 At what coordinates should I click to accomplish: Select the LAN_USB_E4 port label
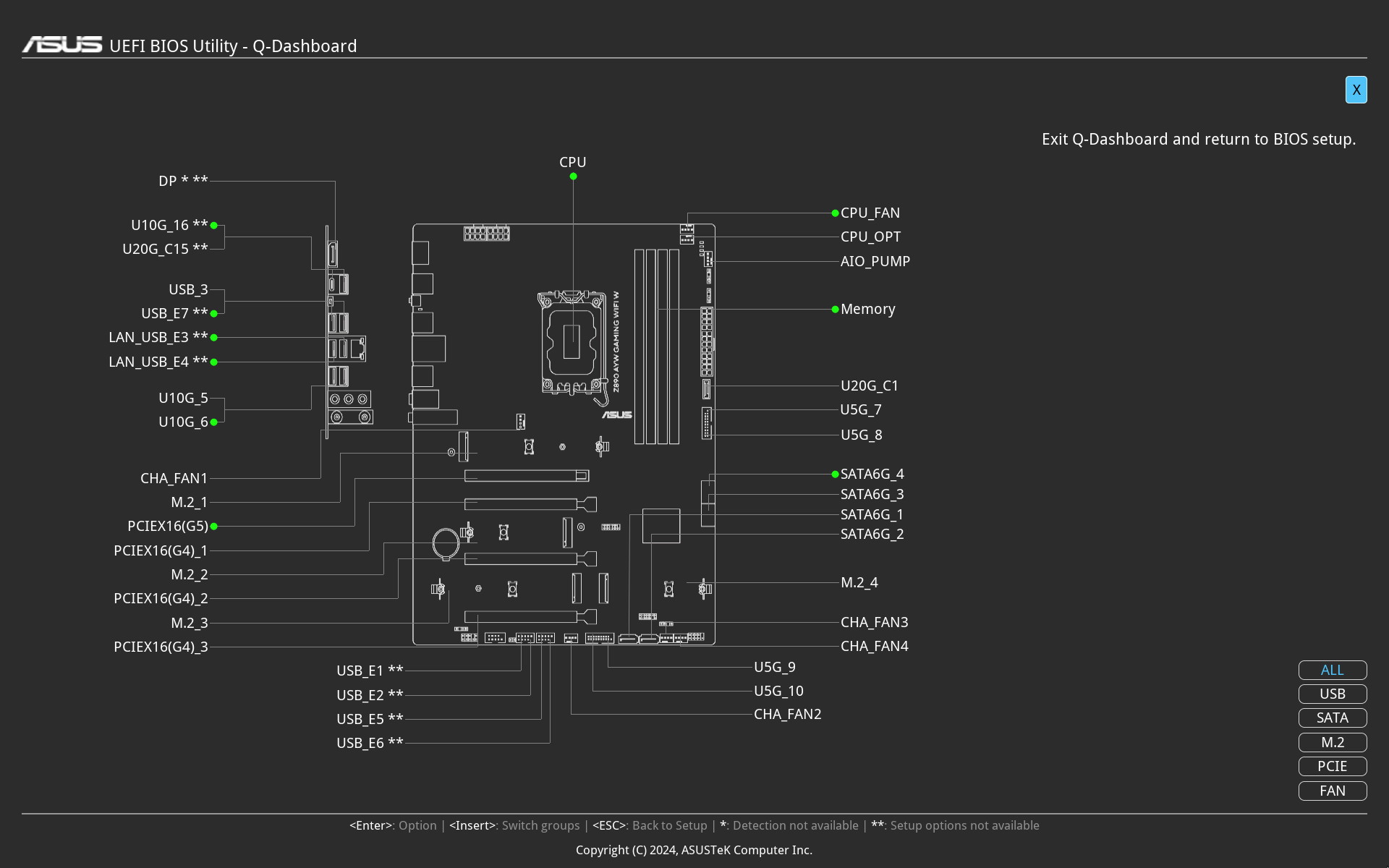[158, 362]
